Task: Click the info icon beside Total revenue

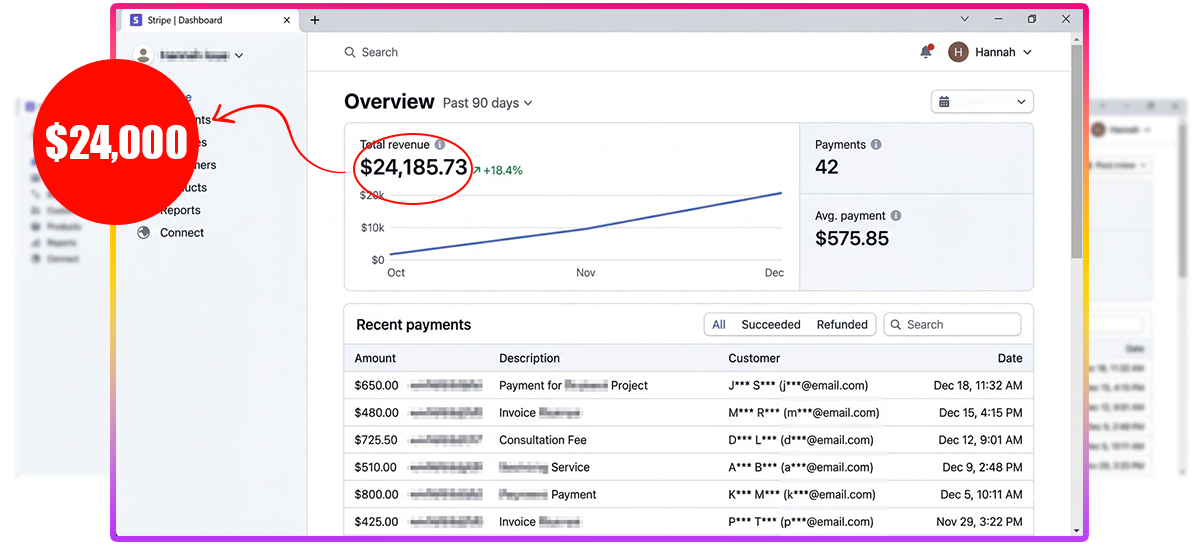Action: [440, 145]
